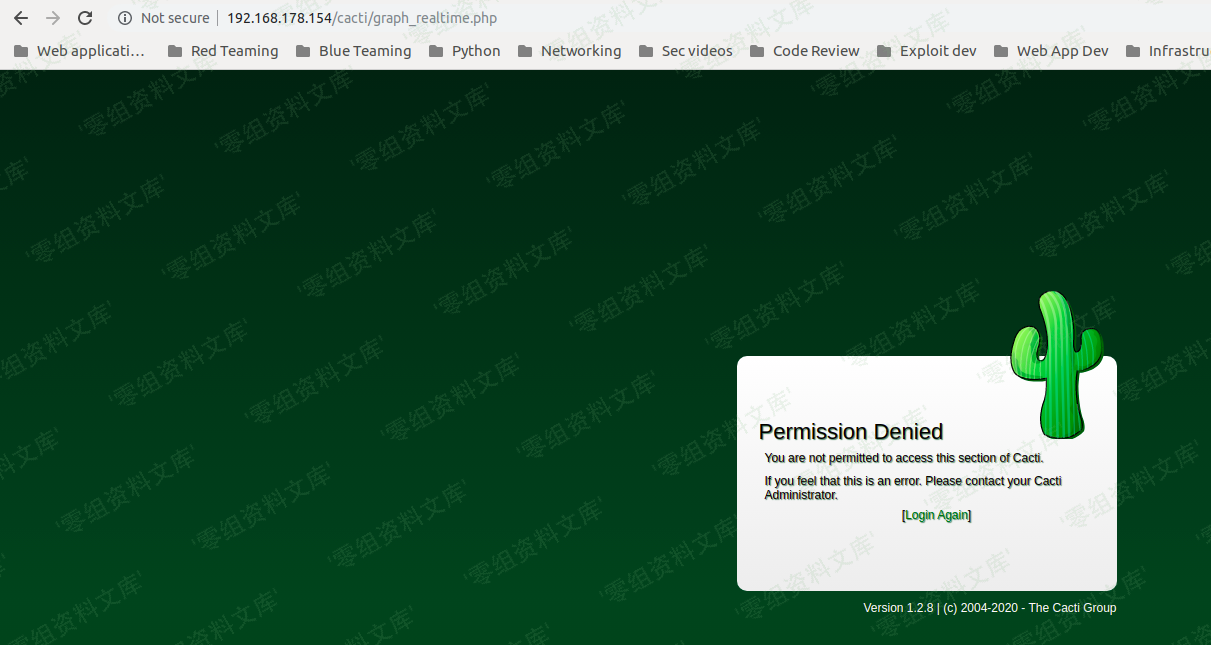Click the address bar URL
This screenshot has width=1211, height=645.
tap(361, 18)
